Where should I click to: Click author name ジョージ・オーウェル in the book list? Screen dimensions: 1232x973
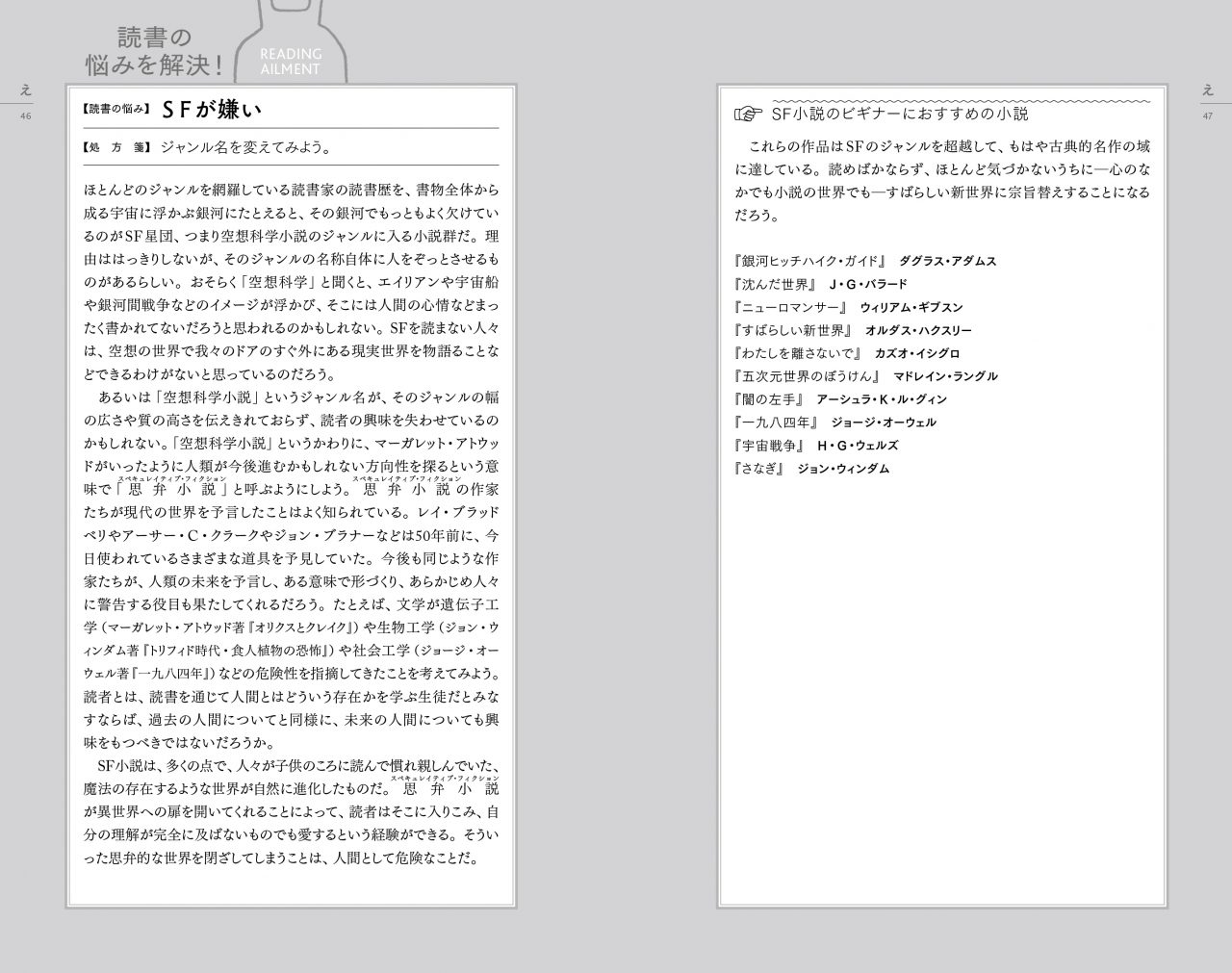pos(883,422)
